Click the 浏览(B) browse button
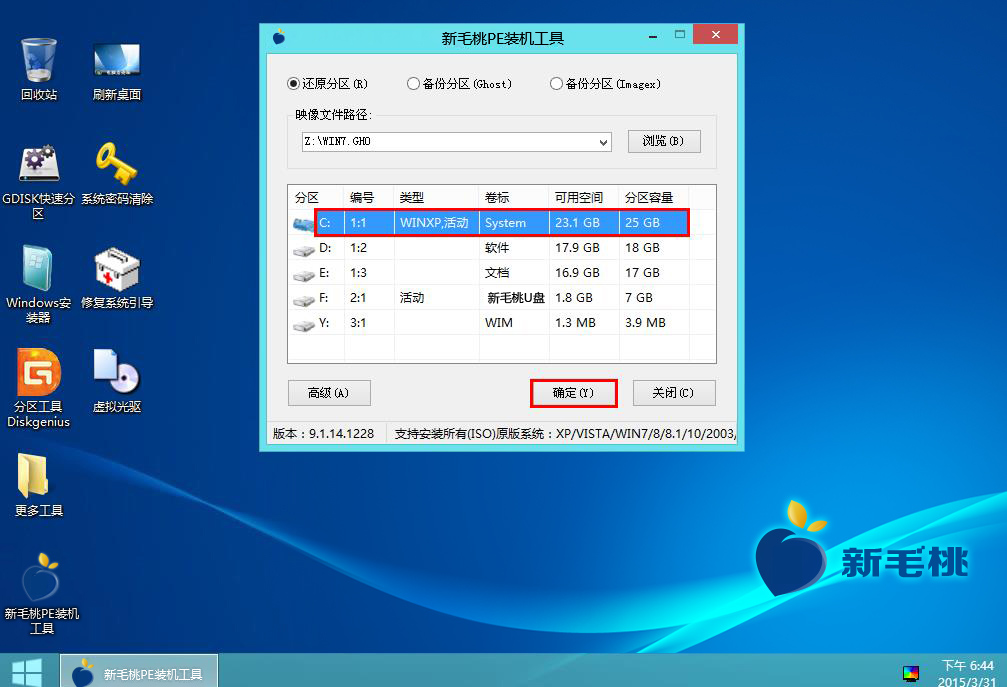Image resolution: width=1007 pixels, height=687 pixels. [663, 141]
